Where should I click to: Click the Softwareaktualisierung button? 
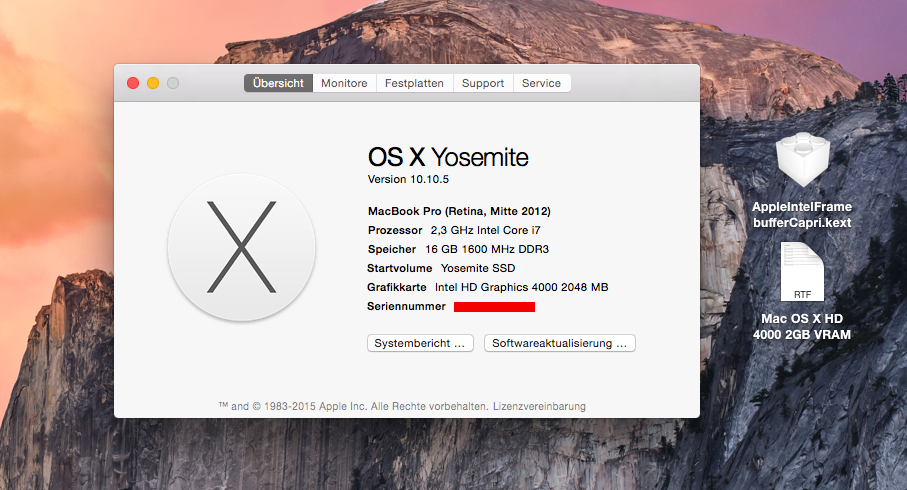click(x=560, y=343)
